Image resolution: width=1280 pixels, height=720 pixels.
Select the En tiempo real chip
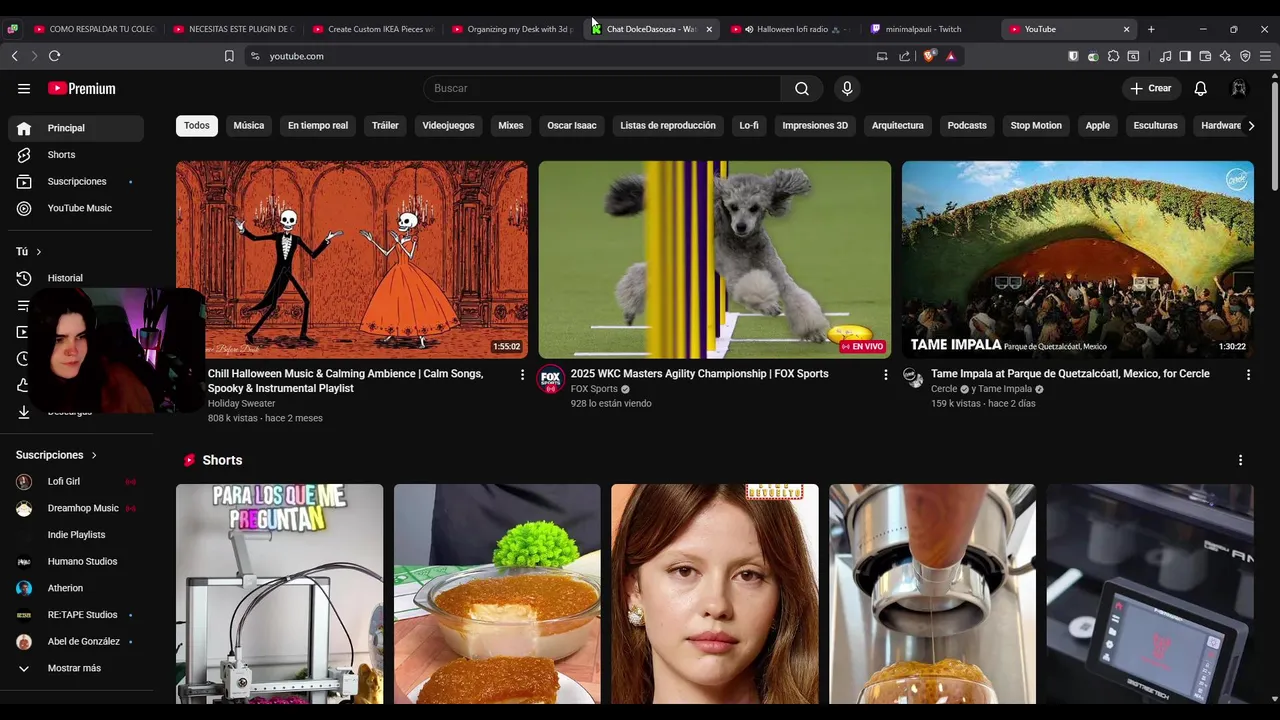318,126
